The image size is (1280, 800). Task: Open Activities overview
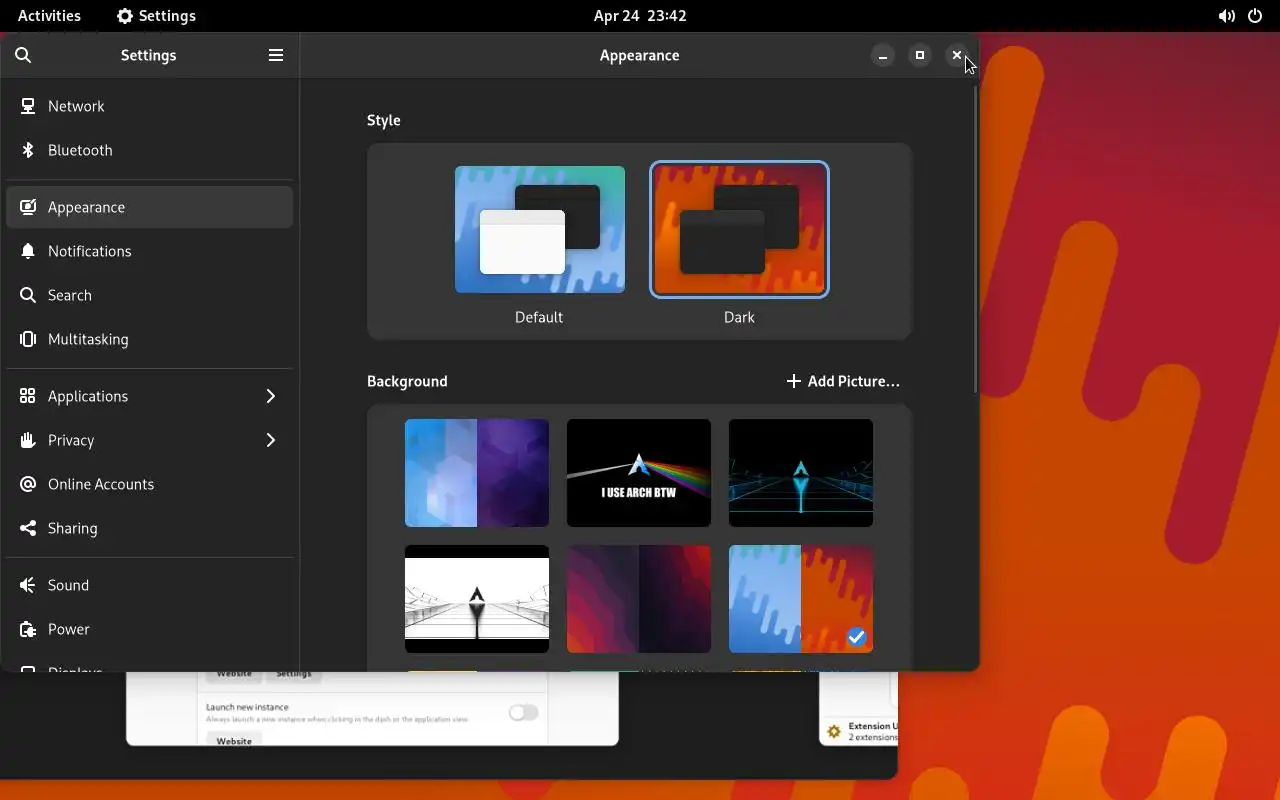click(x=49, y=16)
